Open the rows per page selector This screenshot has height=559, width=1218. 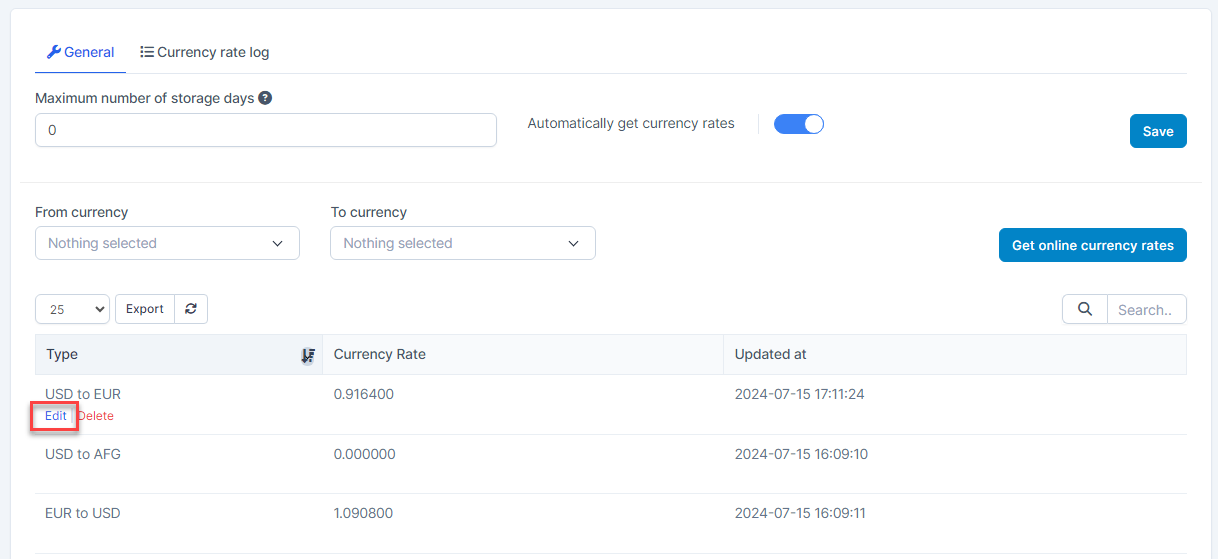pos(72,310)
